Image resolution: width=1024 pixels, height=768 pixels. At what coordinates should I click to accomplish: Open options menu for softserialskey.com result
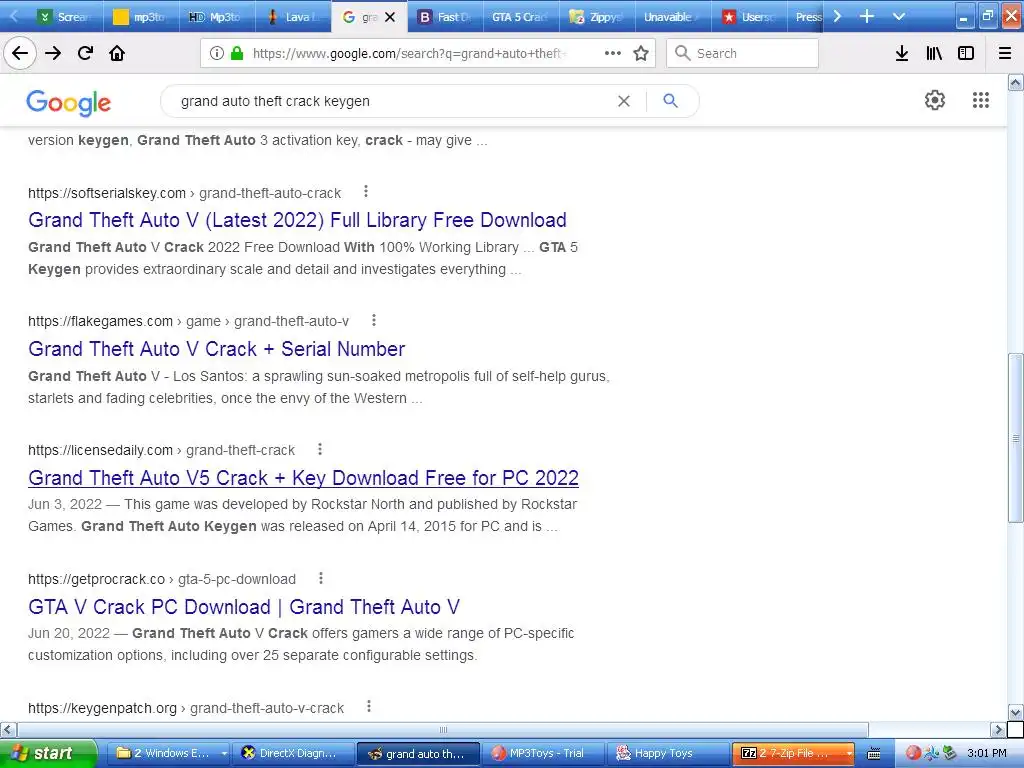[366, 191]
